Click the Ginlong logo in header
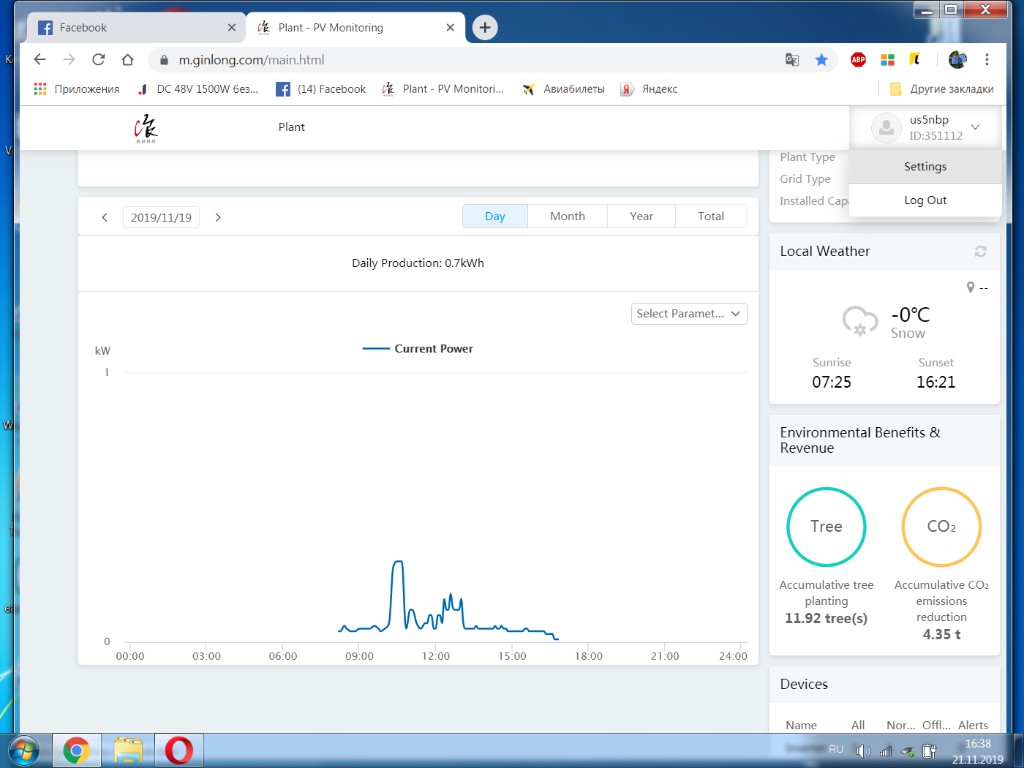 tap(146, 129)
